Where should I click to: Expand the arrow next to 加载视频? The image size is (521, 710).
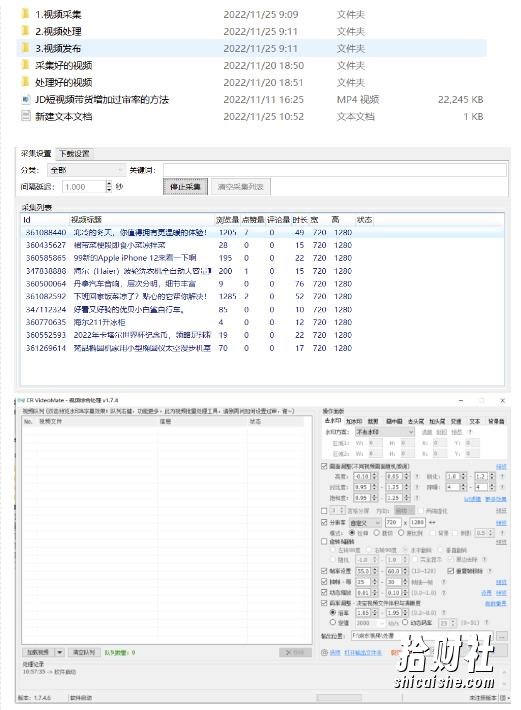click(x=60, y=652)
